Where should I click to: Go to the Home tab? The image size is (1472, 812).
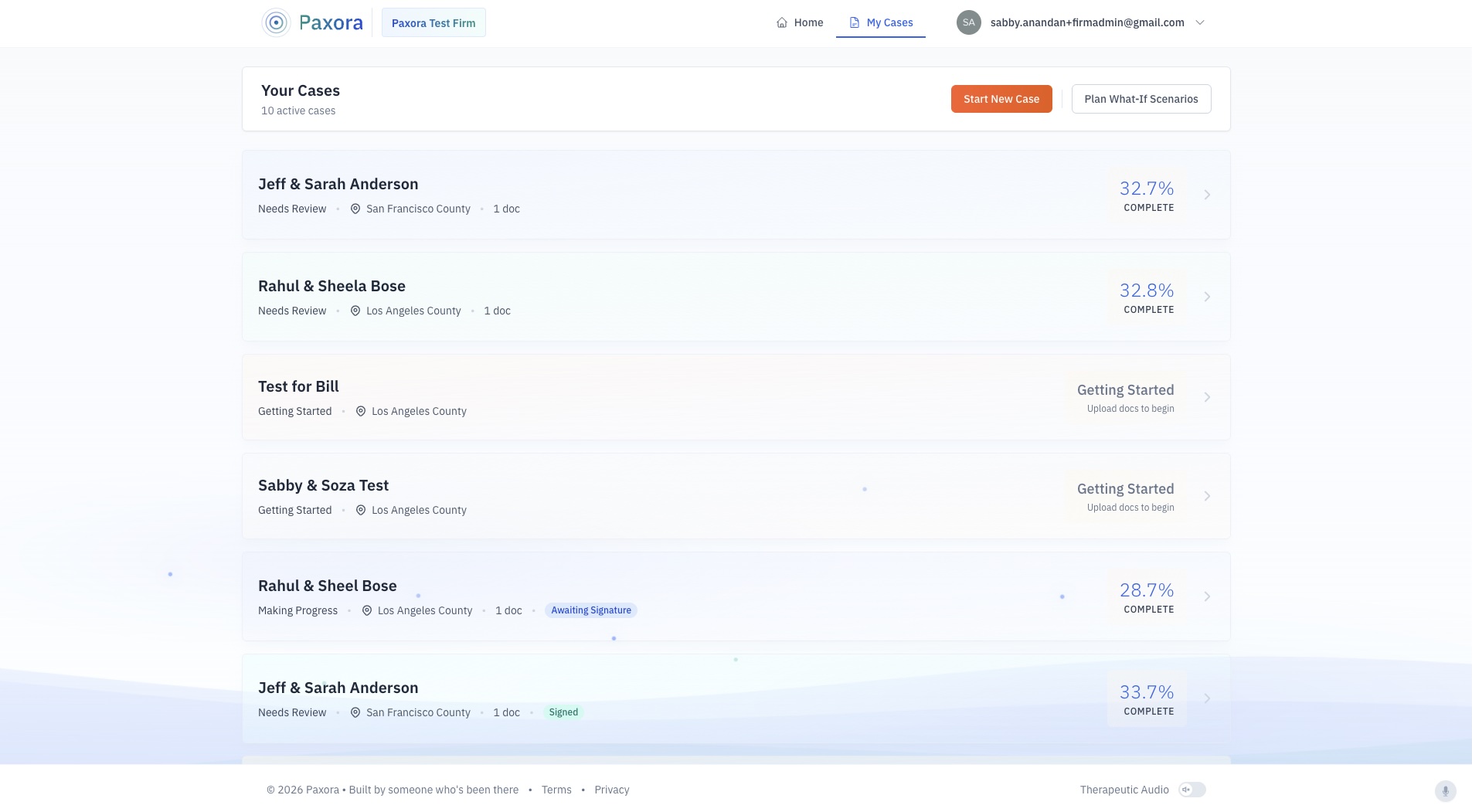pyautogui.click(x=800, y=22)
